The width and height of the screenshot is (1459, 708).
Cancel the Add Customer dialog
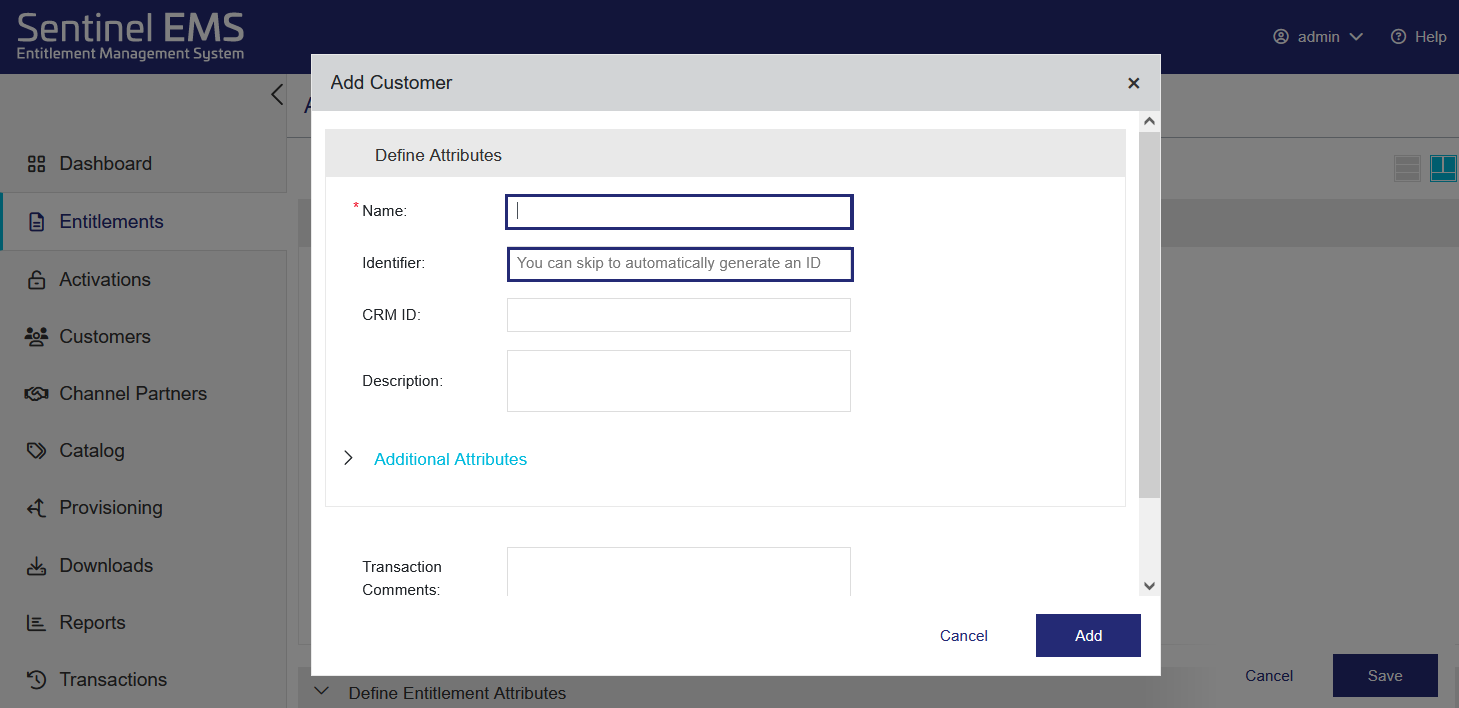[x=963, y=635]
